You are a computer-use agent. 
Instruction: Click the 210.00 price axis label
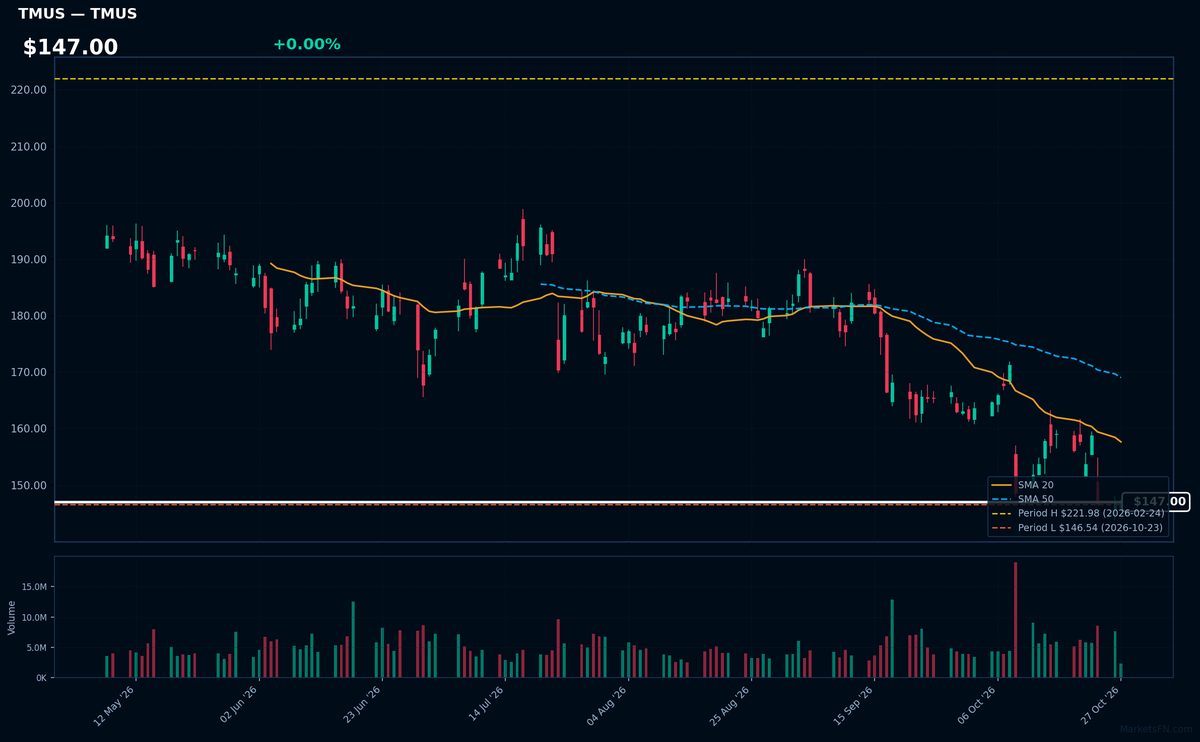[x=30, y=147]
